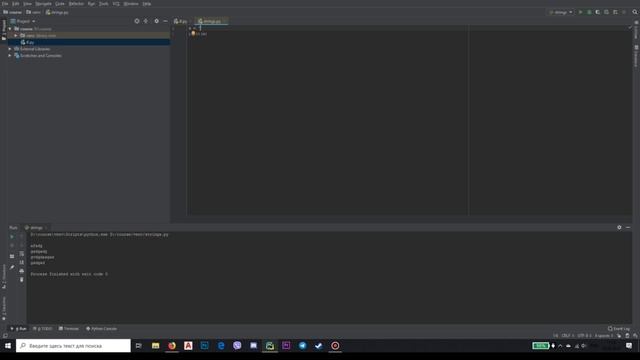Viewport: 640px width, 360px height.
Task: Click the Print icon in Run console toolbar
Action: [x=22, y=271]
